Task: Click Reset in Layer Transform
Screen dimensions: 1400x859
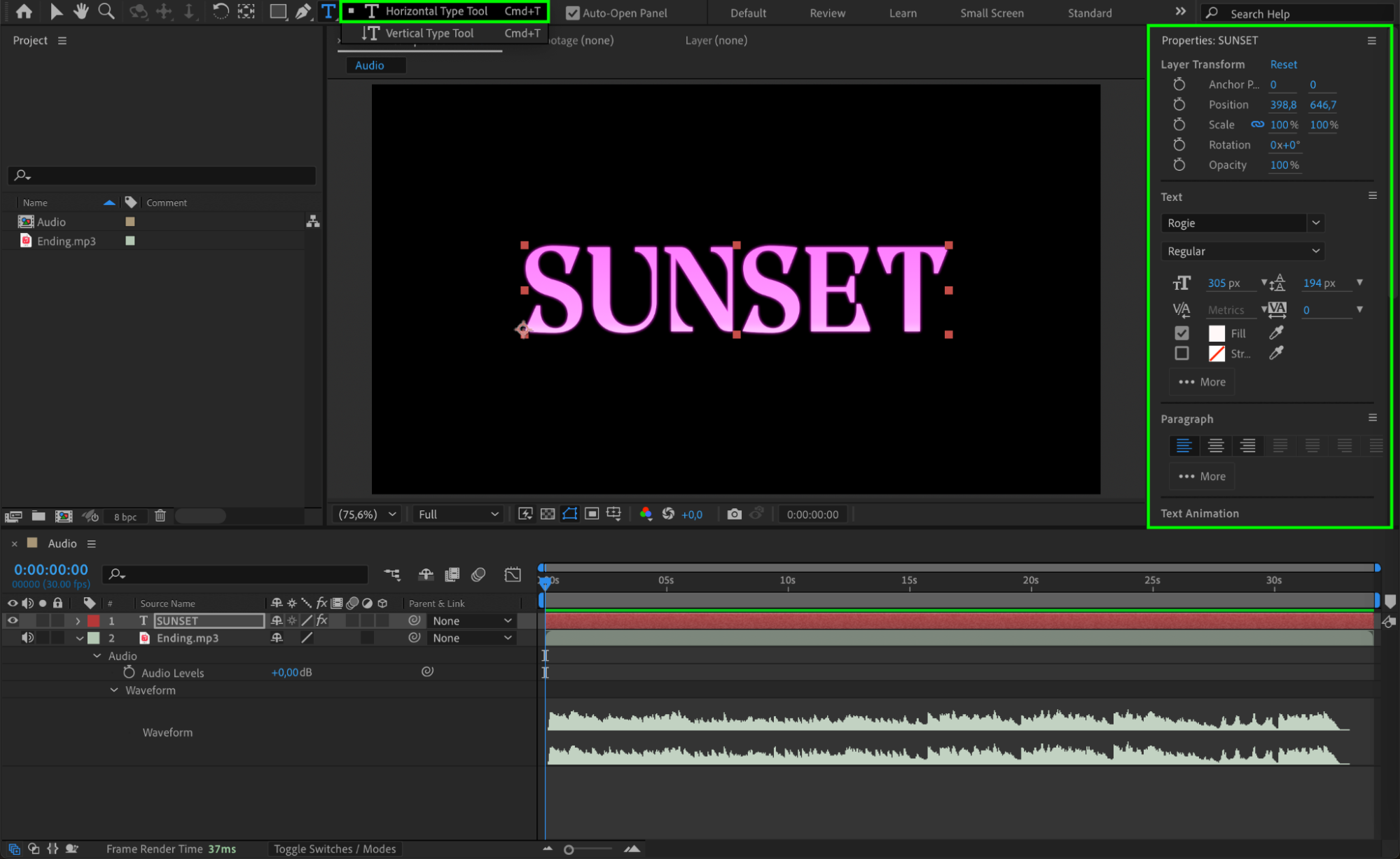Action: [1283, 64]
